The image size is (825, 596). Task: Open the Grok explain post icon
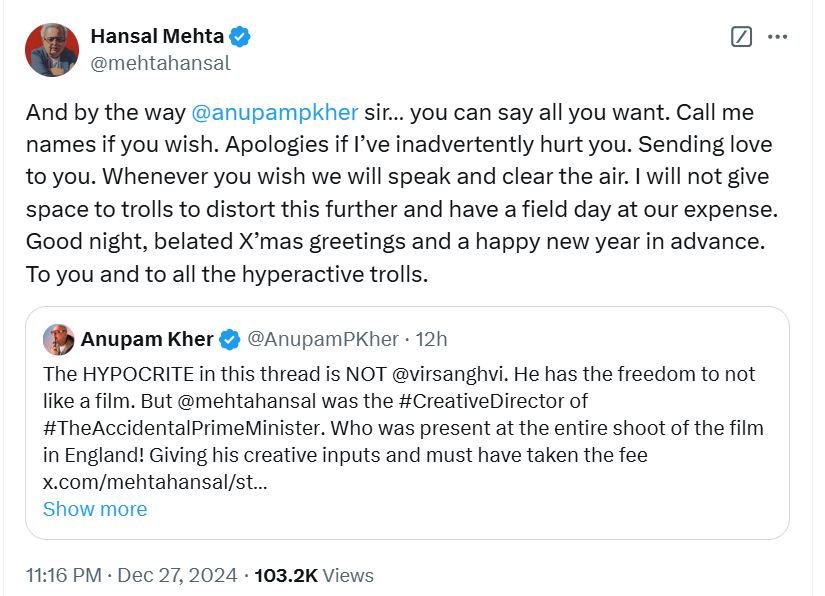tap(741, 37)
